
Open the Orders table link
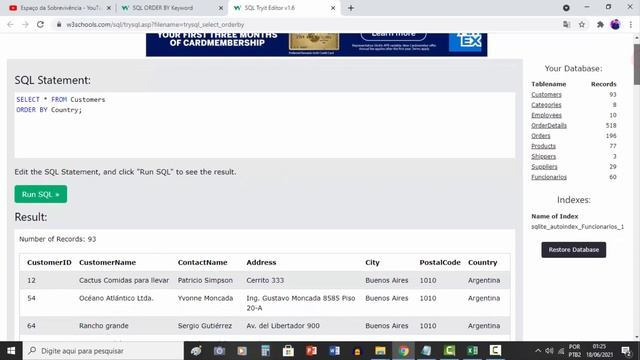coord(540,136)
